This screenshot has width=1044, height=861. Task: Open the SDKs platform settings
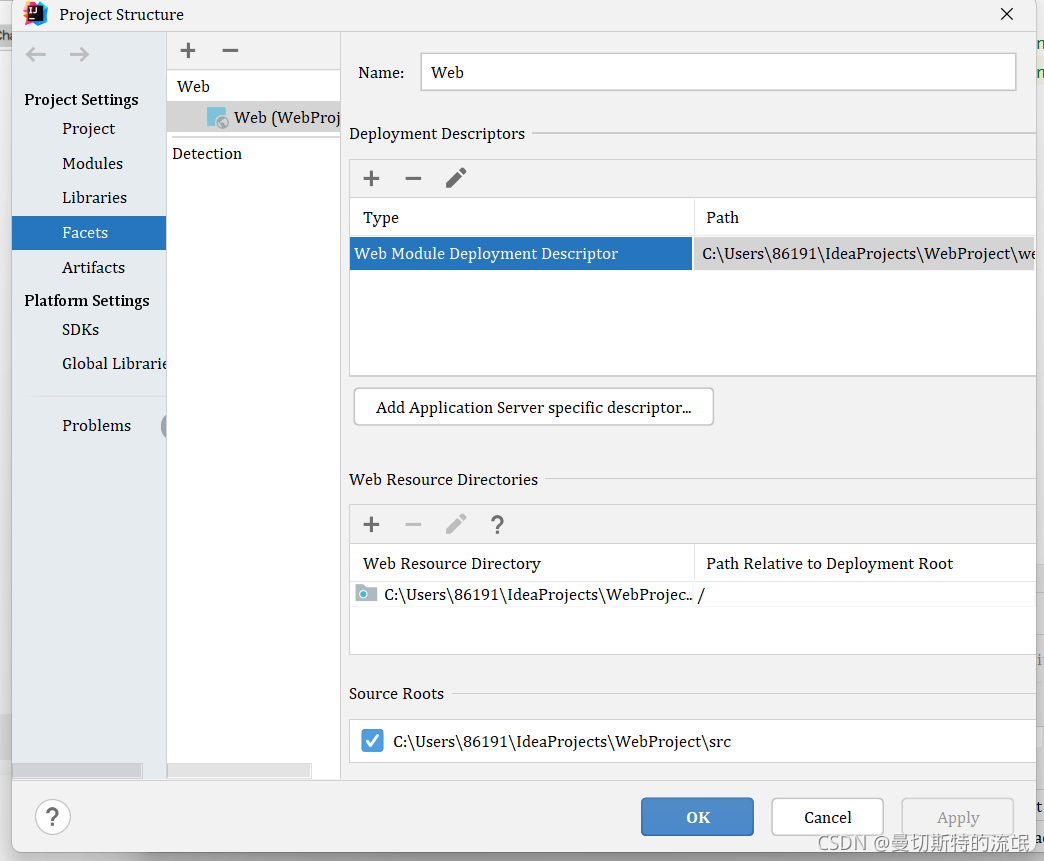tap(81, 330)
